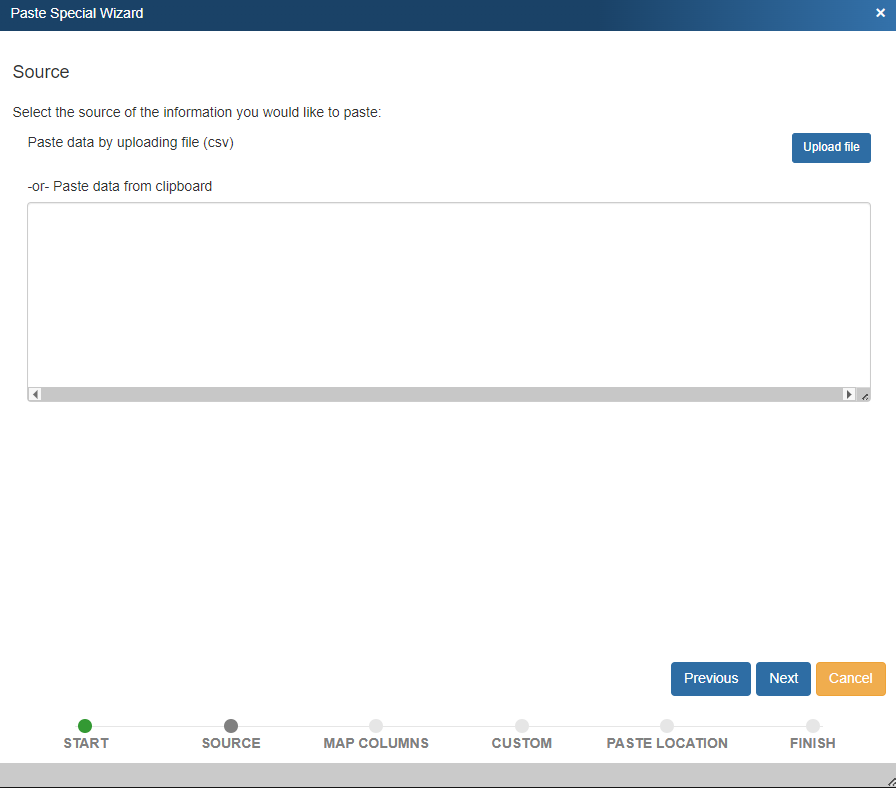This screenshot has height=788, width=896.
Task: Cancel the paste wizard
Action: tap(850, 678)
